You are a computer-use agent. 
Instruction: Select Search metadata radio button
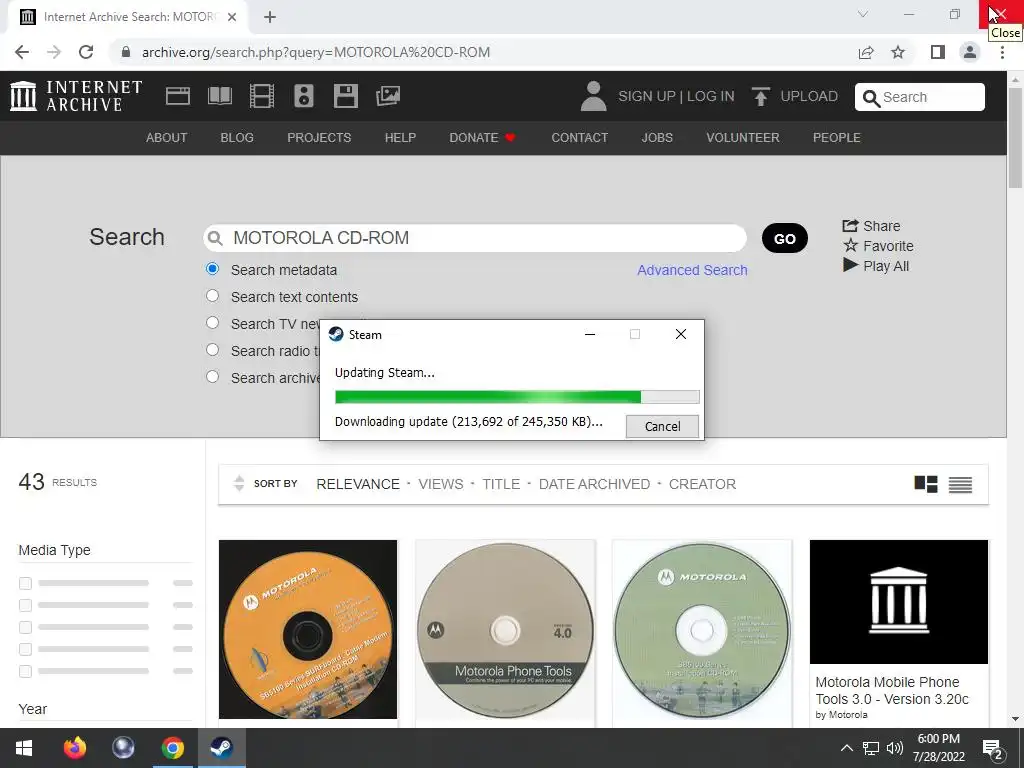pos(212,268)
